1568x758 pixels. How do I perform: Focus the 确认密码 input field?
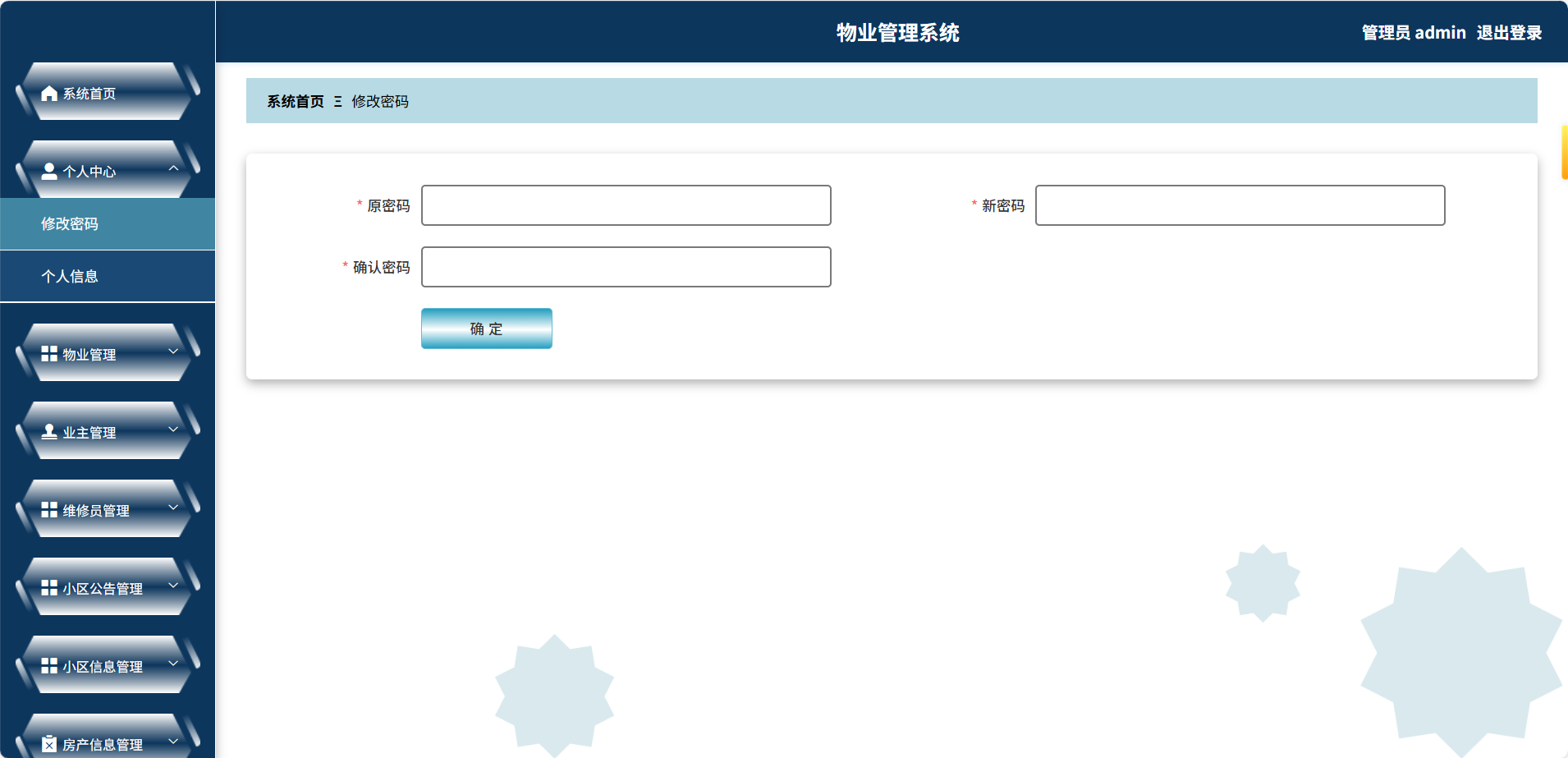point(626,267)
